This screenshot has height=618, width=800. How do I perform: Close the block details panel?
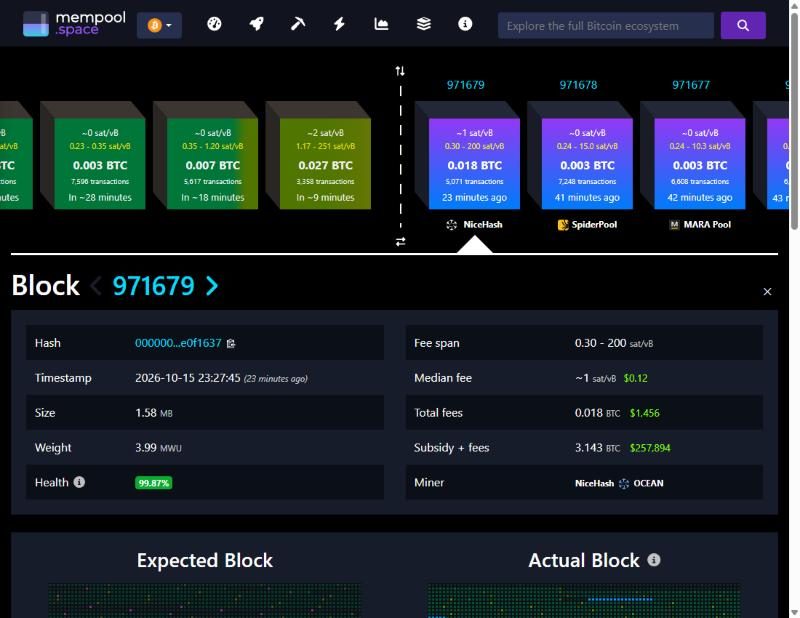[767, 291]
